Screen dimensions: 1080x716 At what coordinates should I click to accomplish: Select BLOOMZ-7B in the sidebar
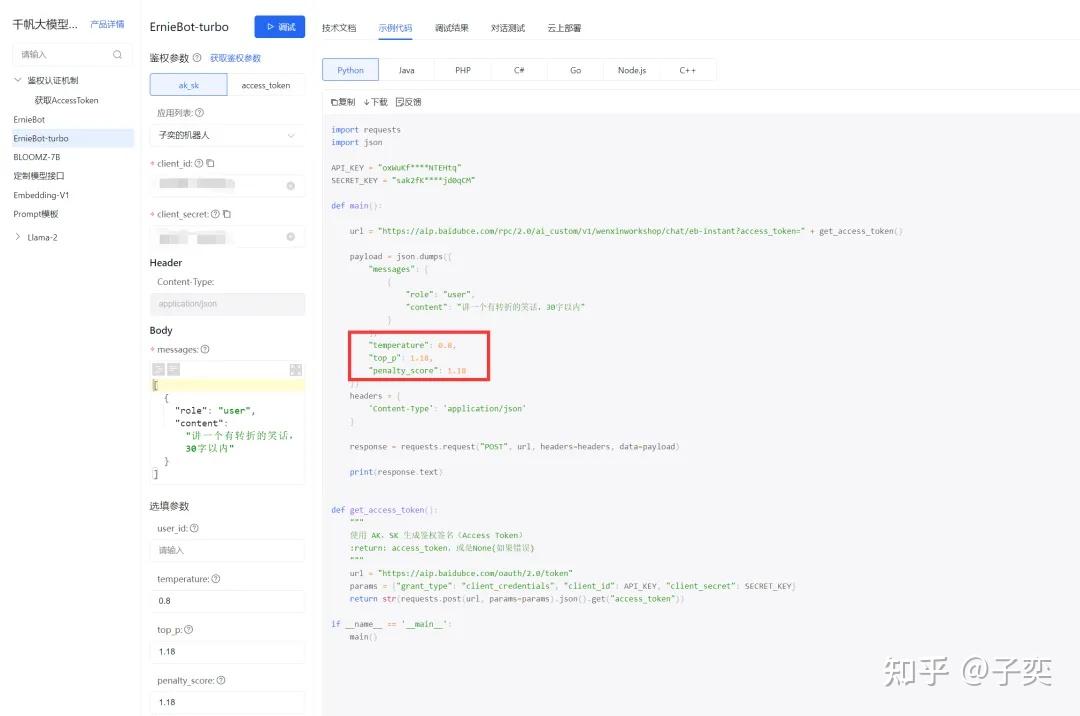click(37, 157)
